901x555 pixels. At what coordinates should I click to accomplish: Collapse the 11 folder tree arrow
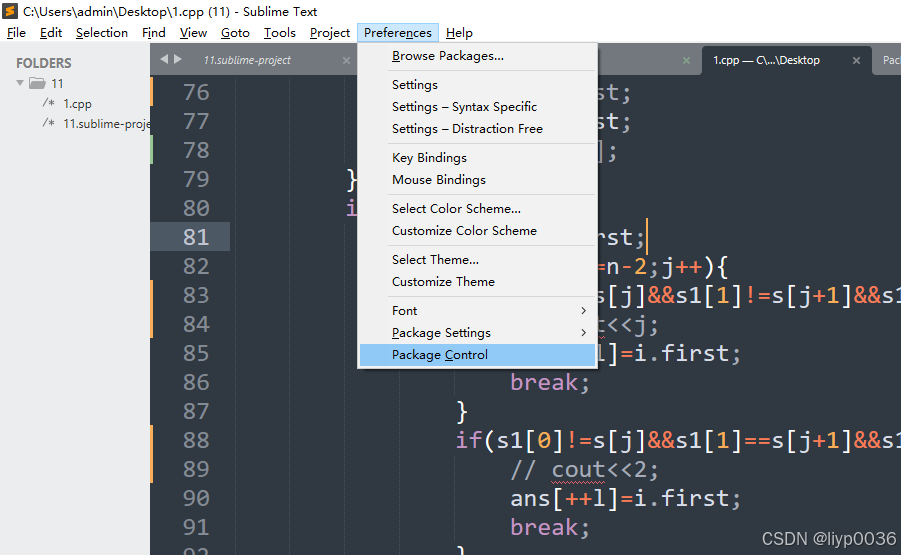coord(20,83)
